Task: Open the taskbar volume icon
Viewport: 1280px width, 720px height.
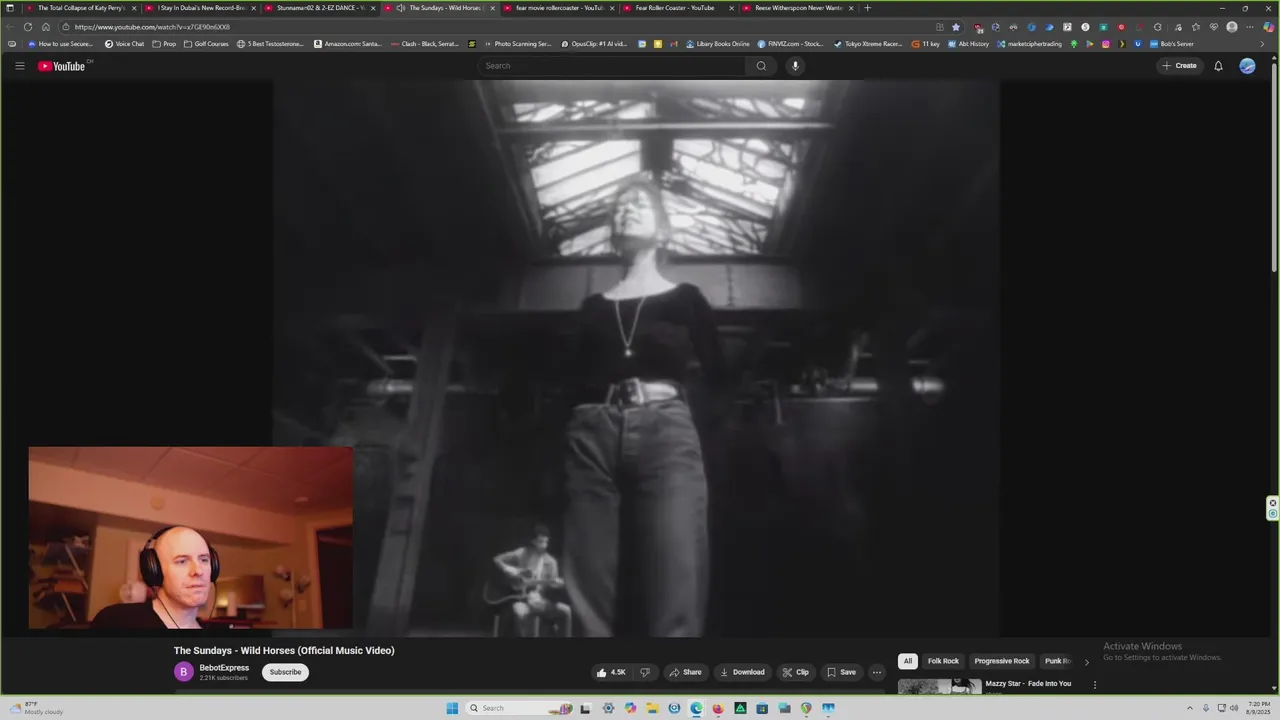Action: coord(1234,708)
